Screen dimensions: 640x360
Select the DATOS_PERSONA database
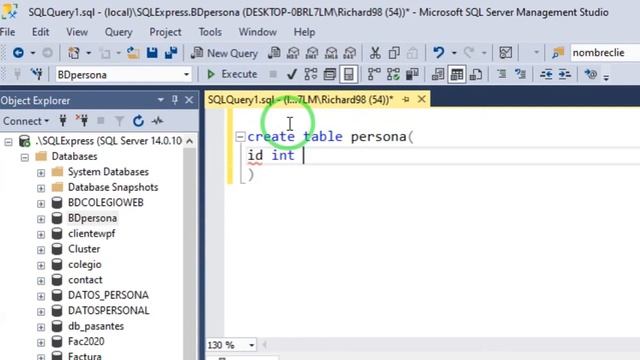click(x=108, y=295)
